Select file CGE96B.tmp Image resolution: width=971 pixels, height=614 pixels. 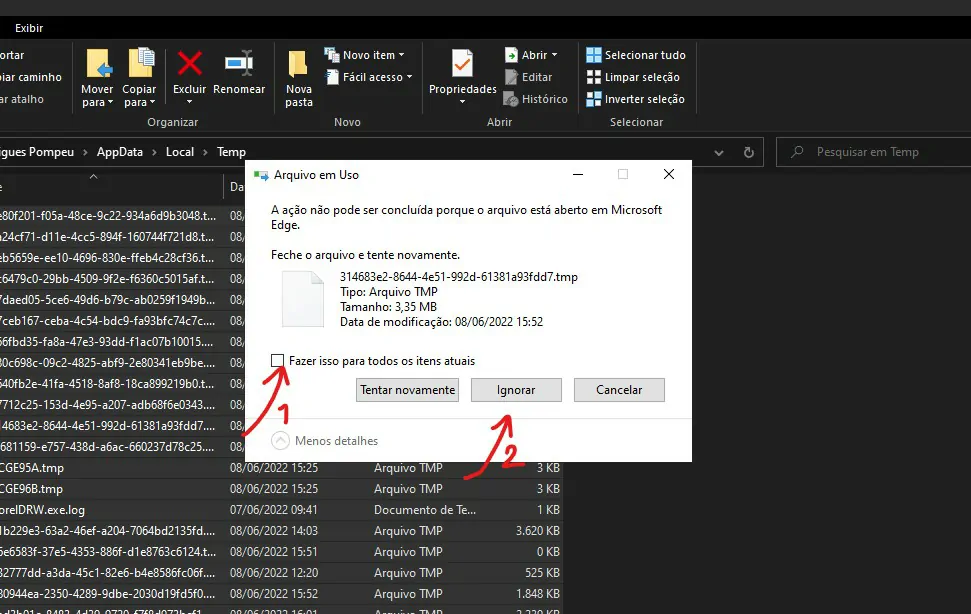281,489
